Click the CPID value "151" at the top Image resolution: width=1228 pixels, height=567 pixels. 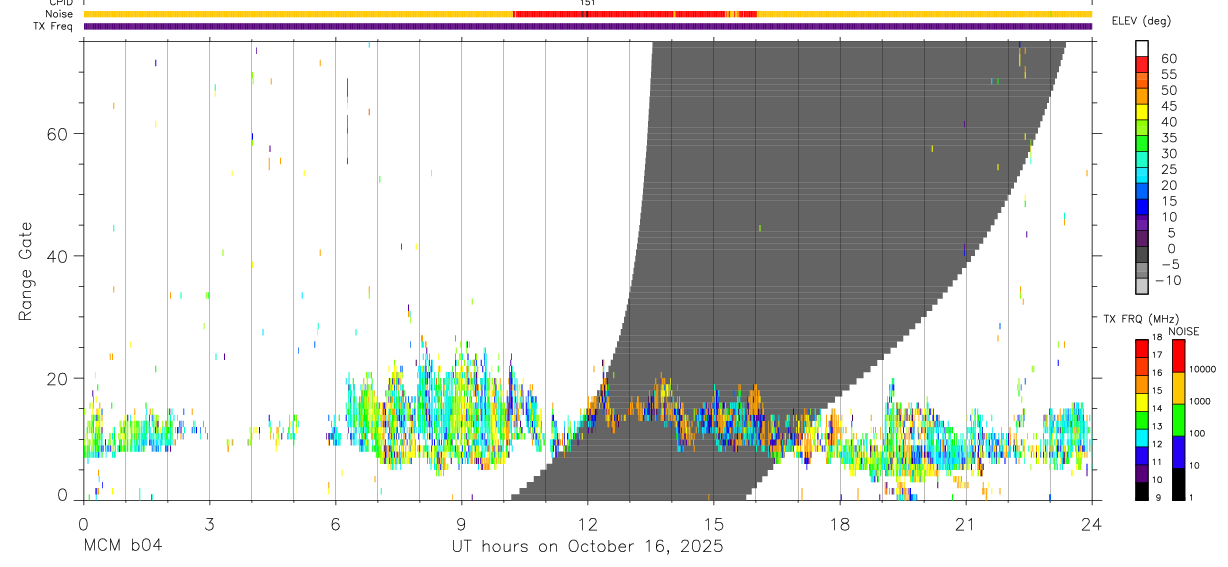(587, 3)
